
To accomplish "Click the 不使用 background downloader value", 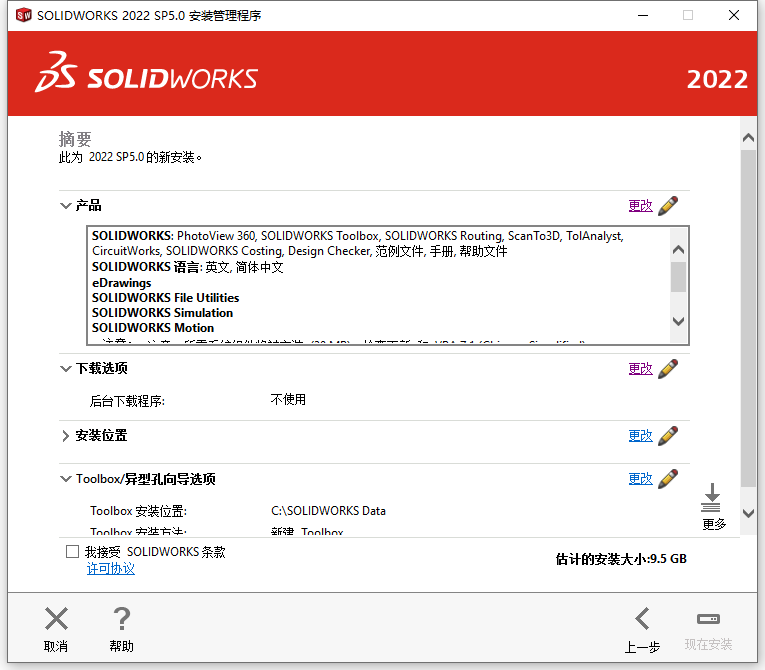I will [288, 400].
